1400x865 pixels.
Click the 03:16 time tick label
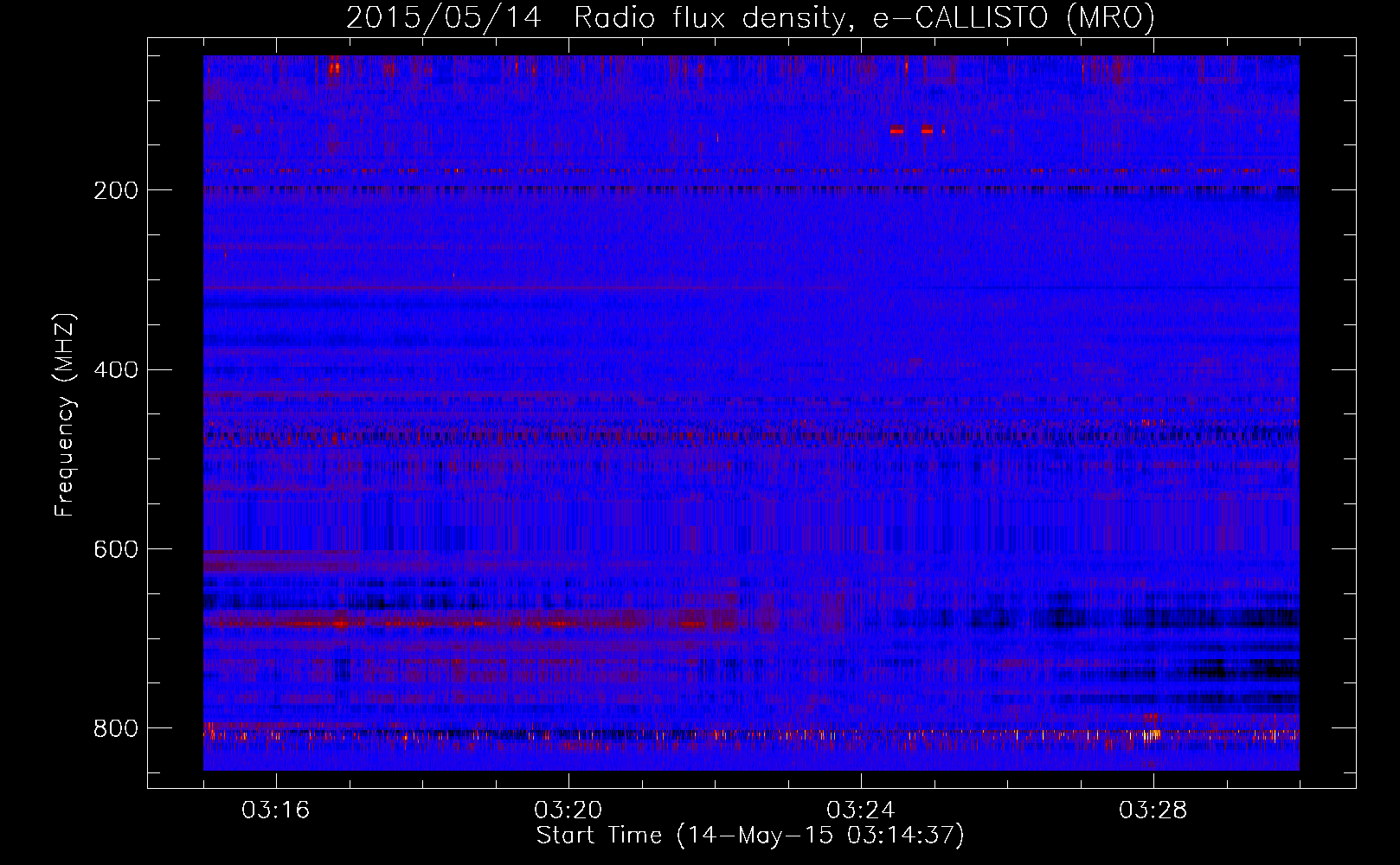(275, 811)
